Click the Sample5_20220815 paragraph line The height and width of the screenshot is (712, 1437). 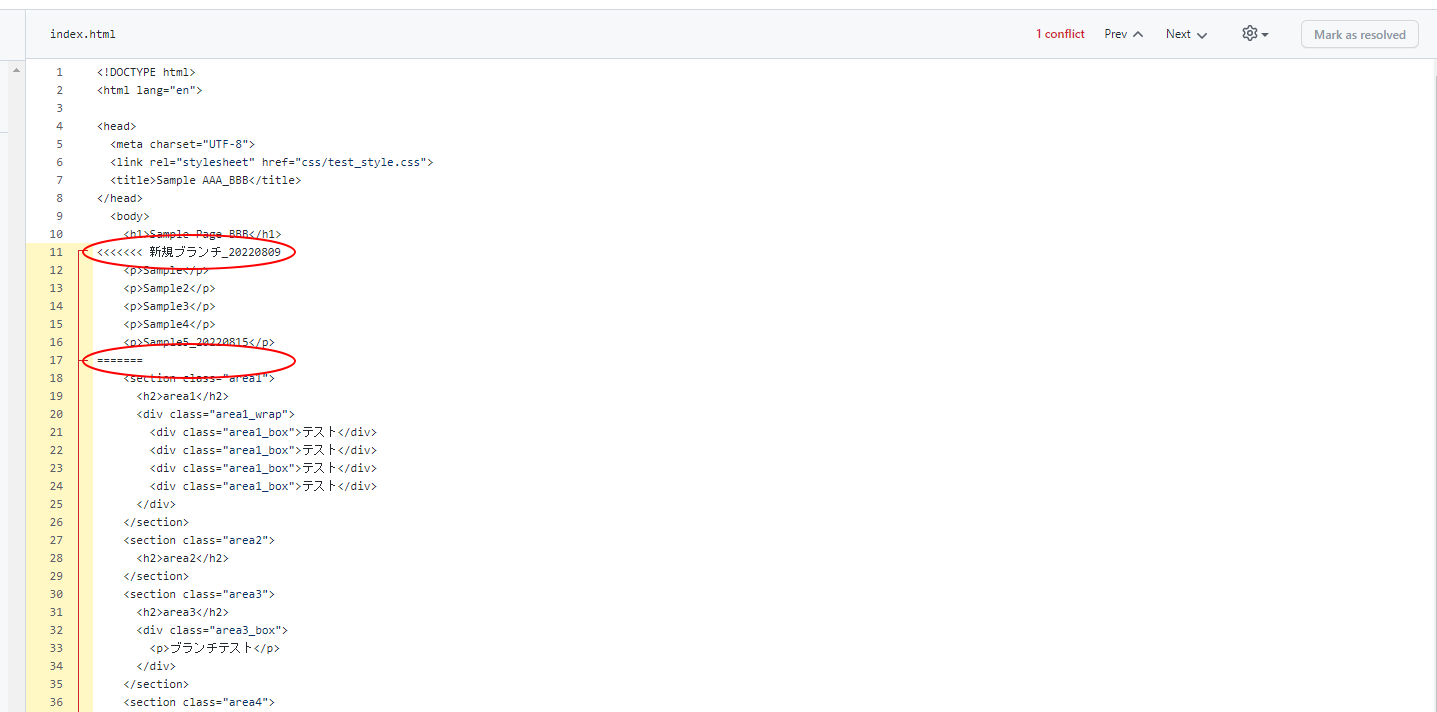point(198,342)
